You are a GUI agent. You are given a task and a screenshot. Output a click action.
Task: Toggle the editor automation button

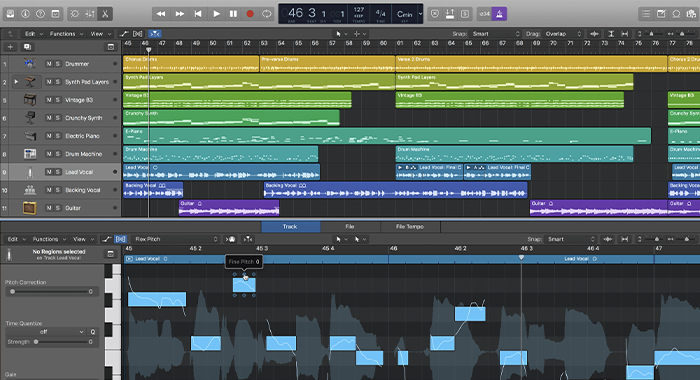(x=106, y=239)
